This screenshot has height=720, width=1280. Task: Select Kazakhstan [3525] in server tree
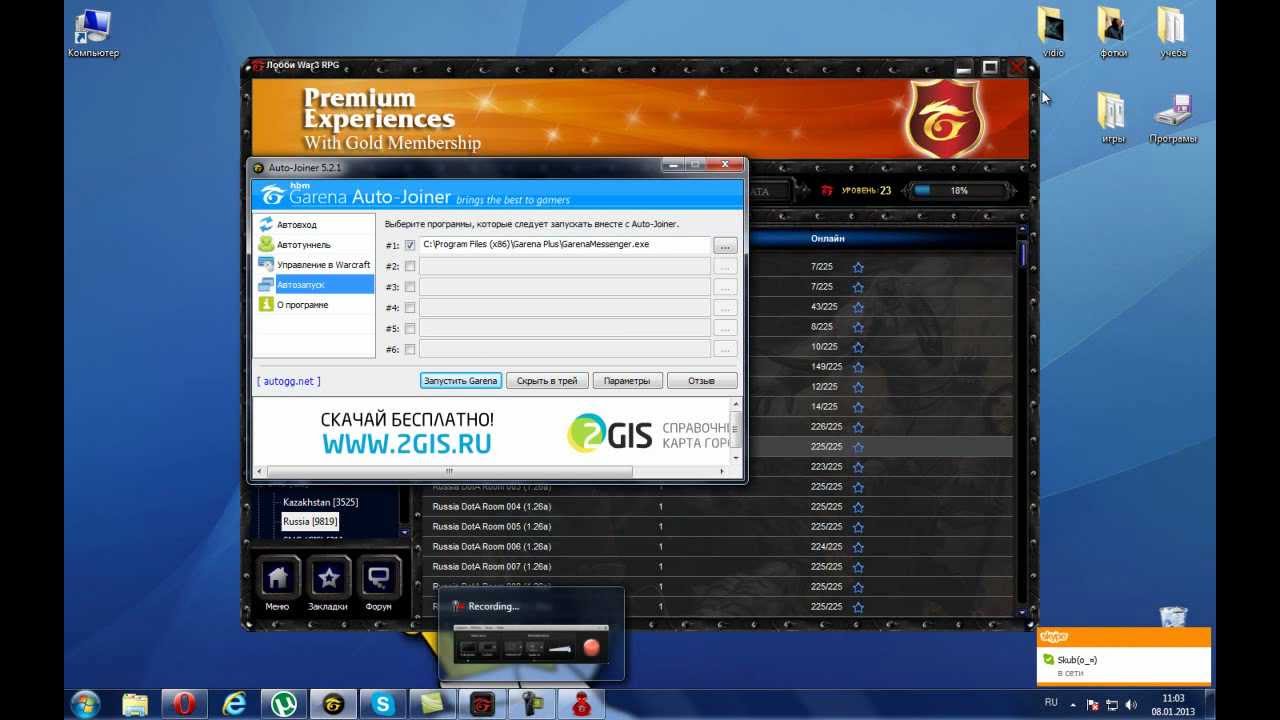[x=320, y=502]
